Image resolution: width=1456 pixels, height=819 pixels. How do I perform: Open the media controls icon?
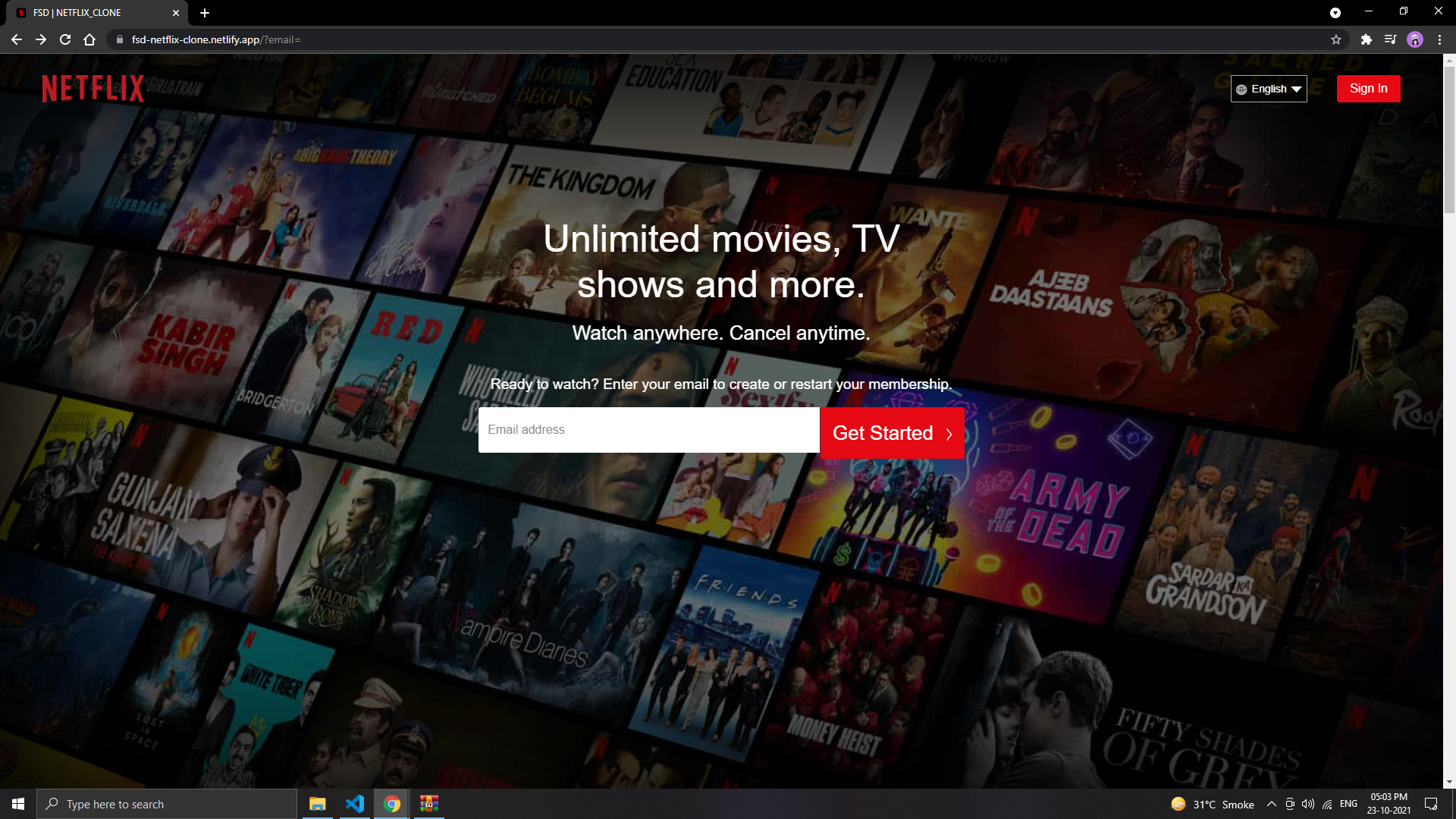point(1390,39)
